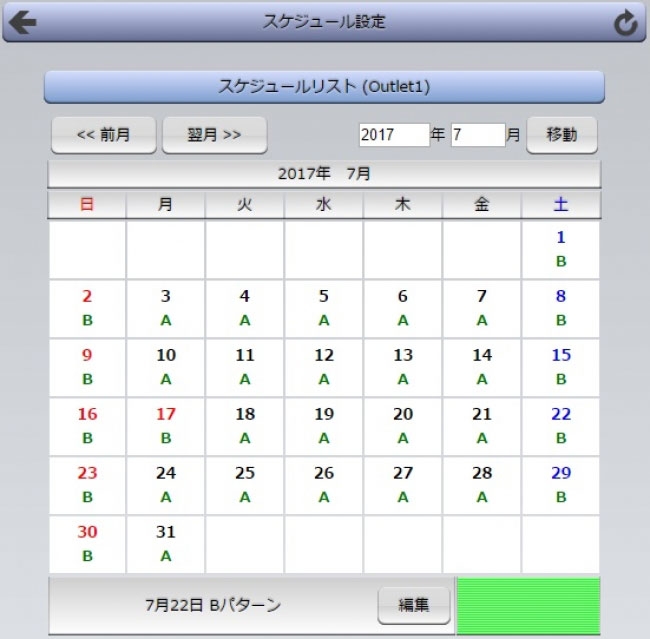Select July 17 holiday cell
This screenshot has height=639, width=650.
(x=166, y=426)
